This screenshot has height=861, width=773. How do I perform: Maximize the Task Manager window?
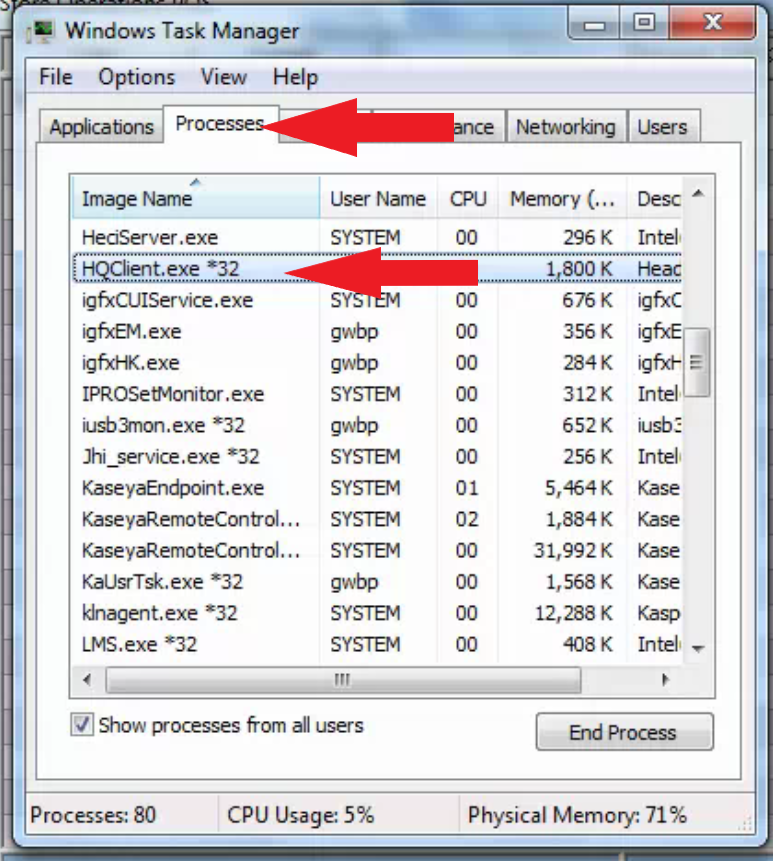(x=644, y=23)
